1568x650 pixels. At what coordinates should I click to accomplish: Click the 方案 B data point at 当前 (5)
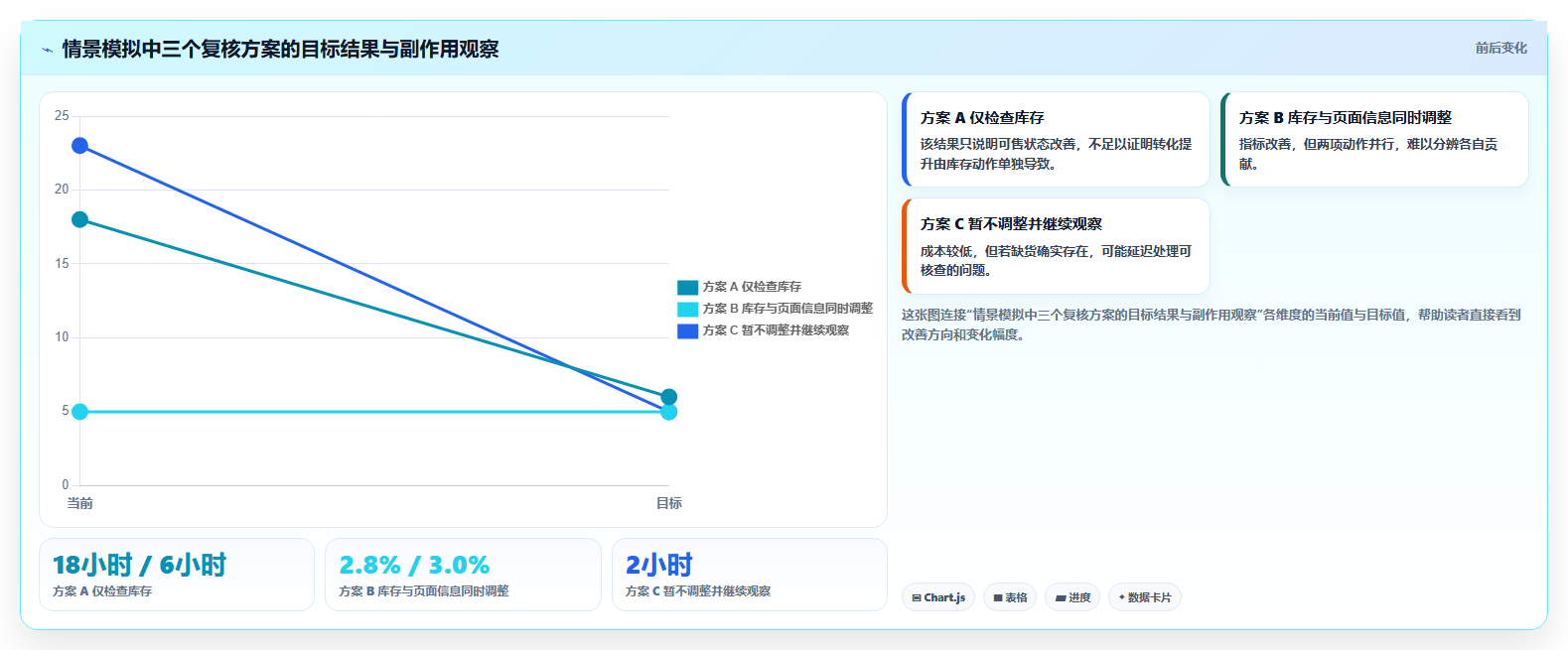[x=79, y=412]
